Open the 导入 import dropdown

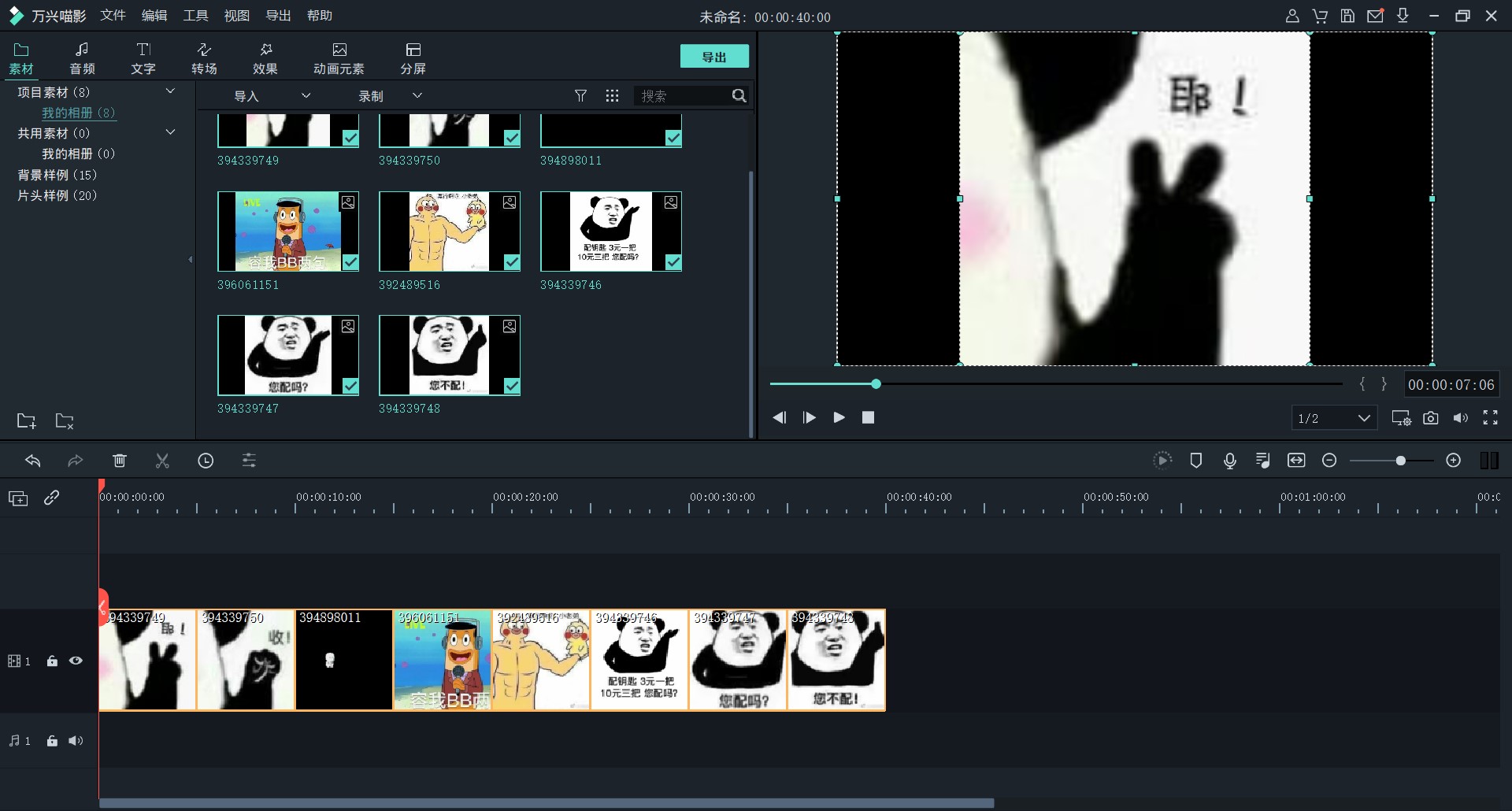272,96
